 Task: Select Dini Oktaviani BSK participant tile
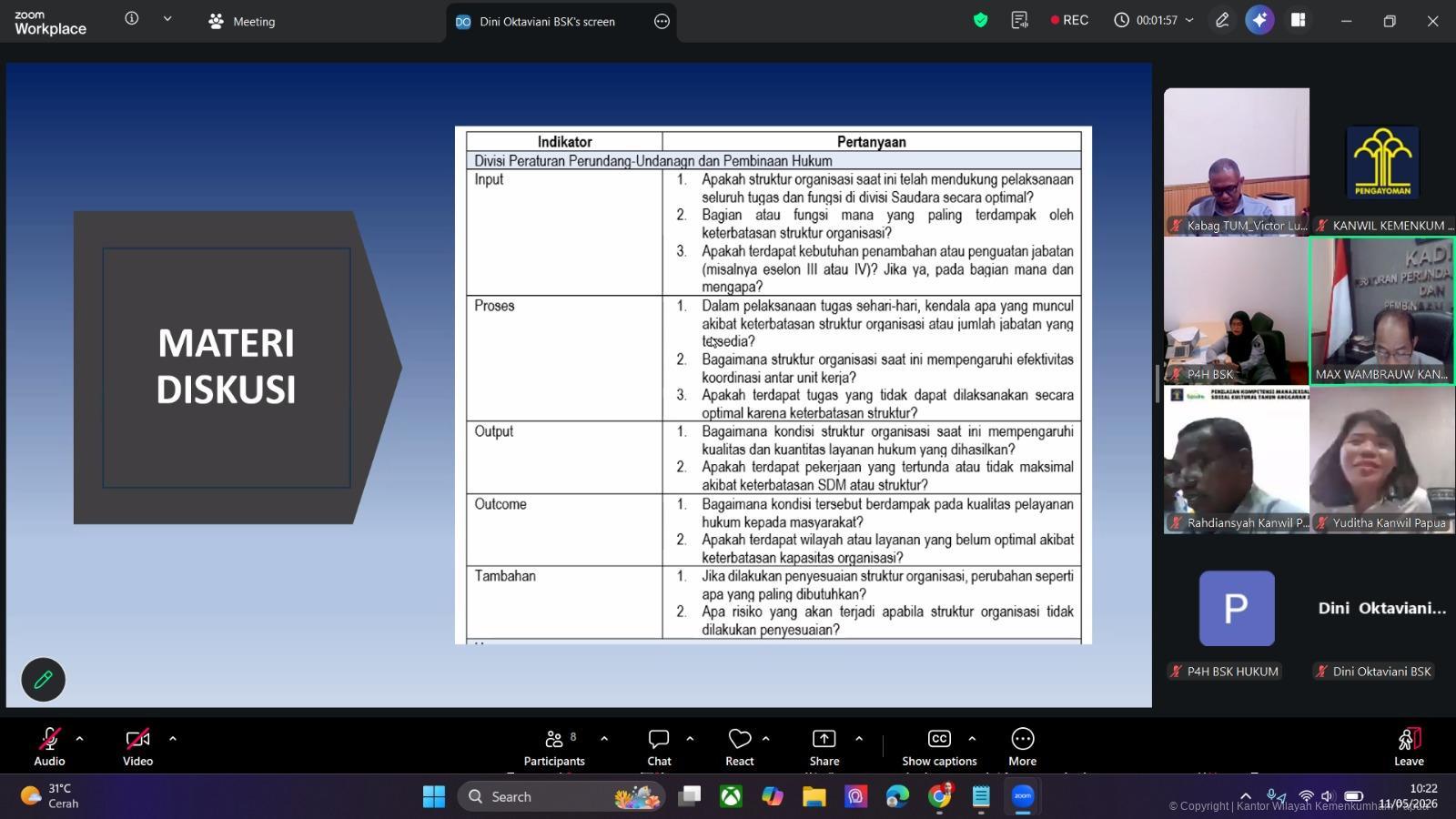(1382, 609)
